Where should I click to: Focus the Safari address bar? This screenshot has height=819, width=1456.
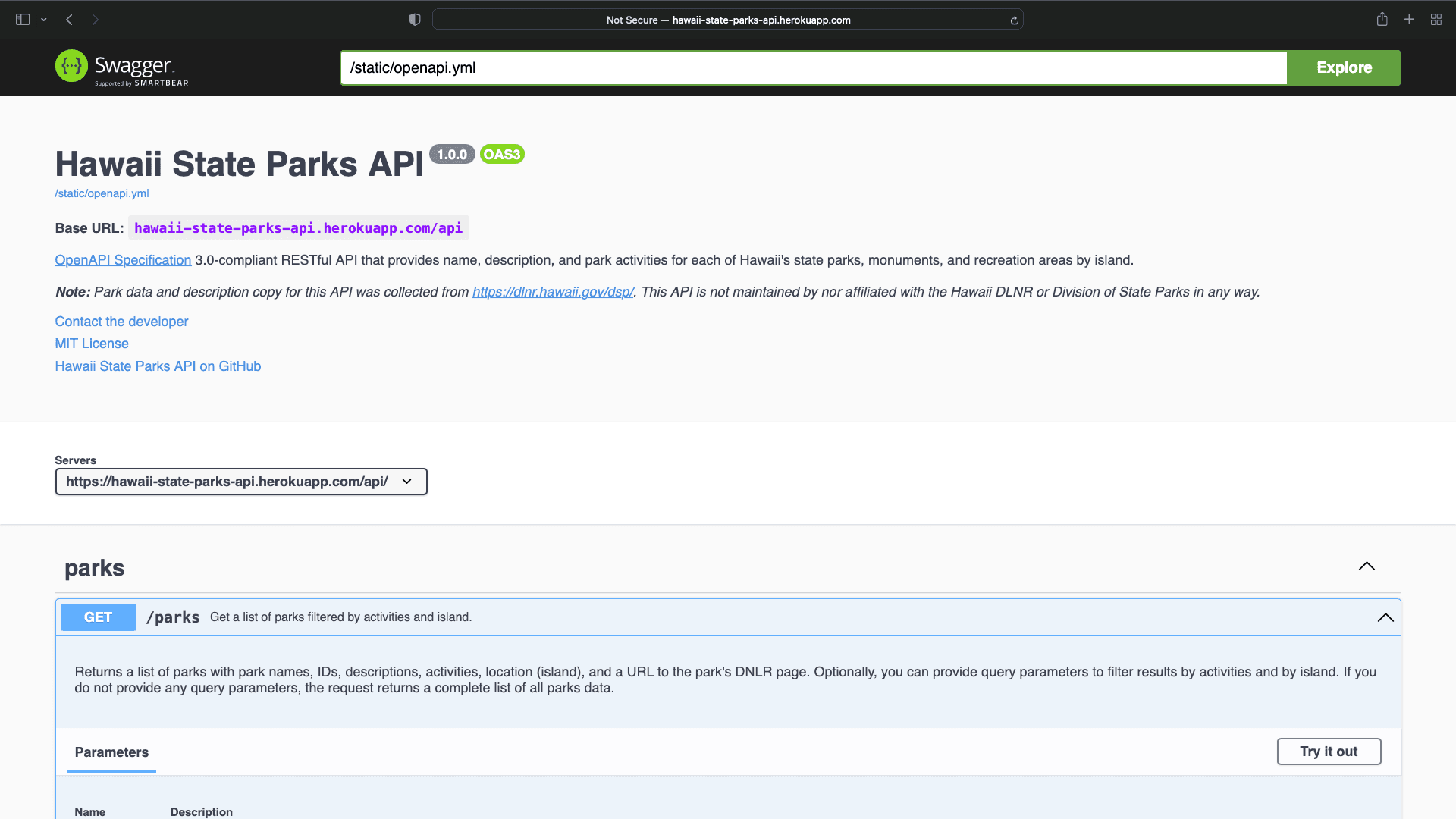coord(728,20)
